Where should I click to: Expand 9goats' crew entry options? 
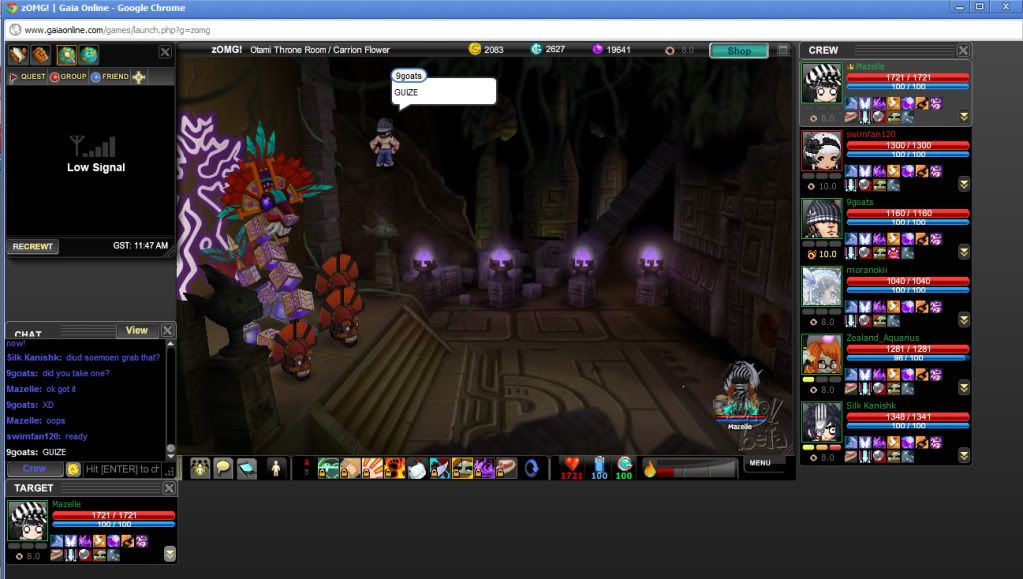point(964,252)
